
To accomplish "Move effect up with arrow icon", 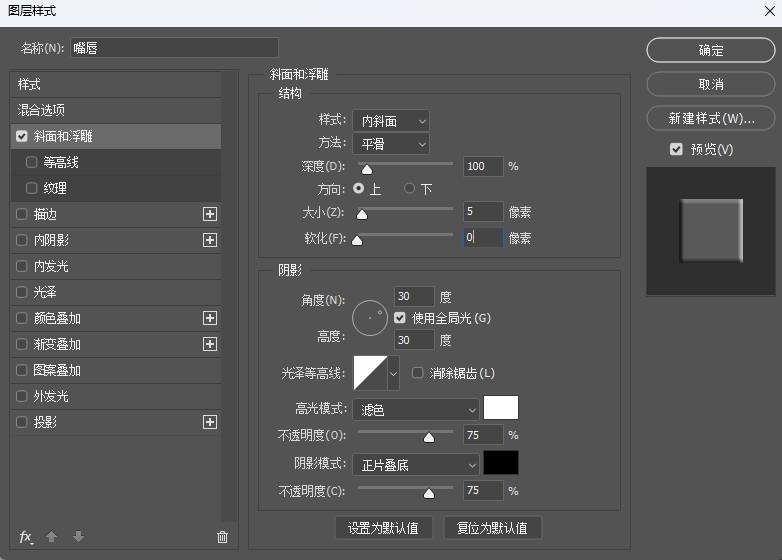I will click(51, 537).
